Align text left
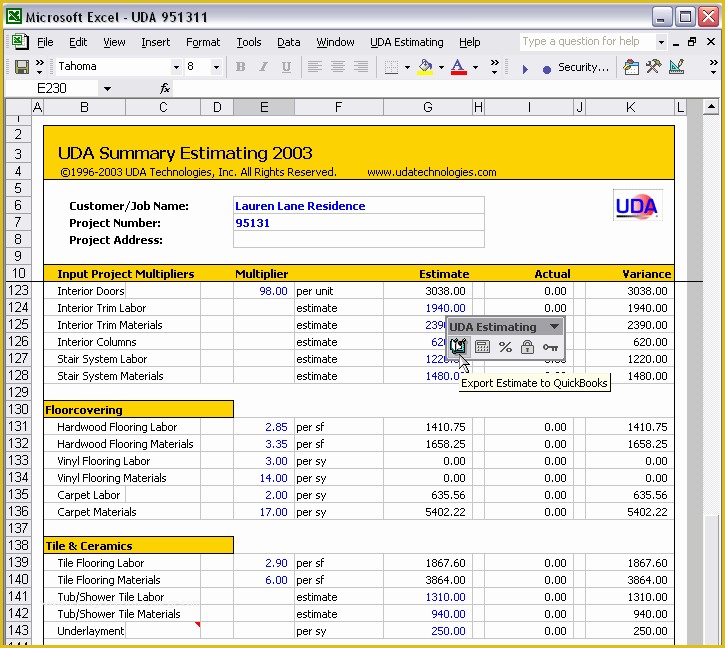Screen dimensions: 725x648 coord(314,67)
